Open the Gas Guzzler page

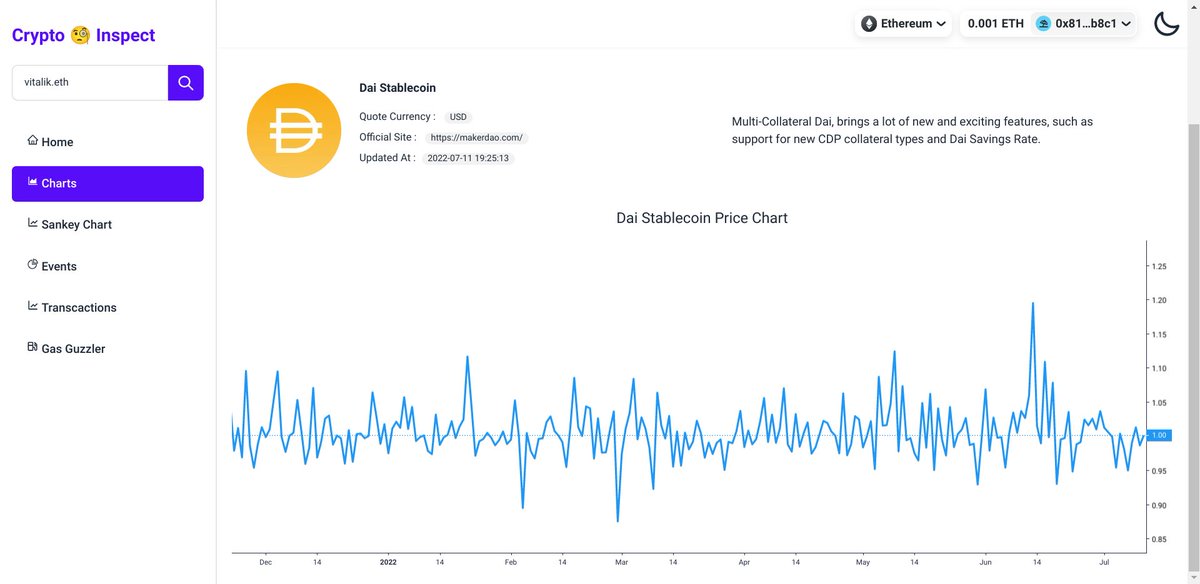click(108, 349)
